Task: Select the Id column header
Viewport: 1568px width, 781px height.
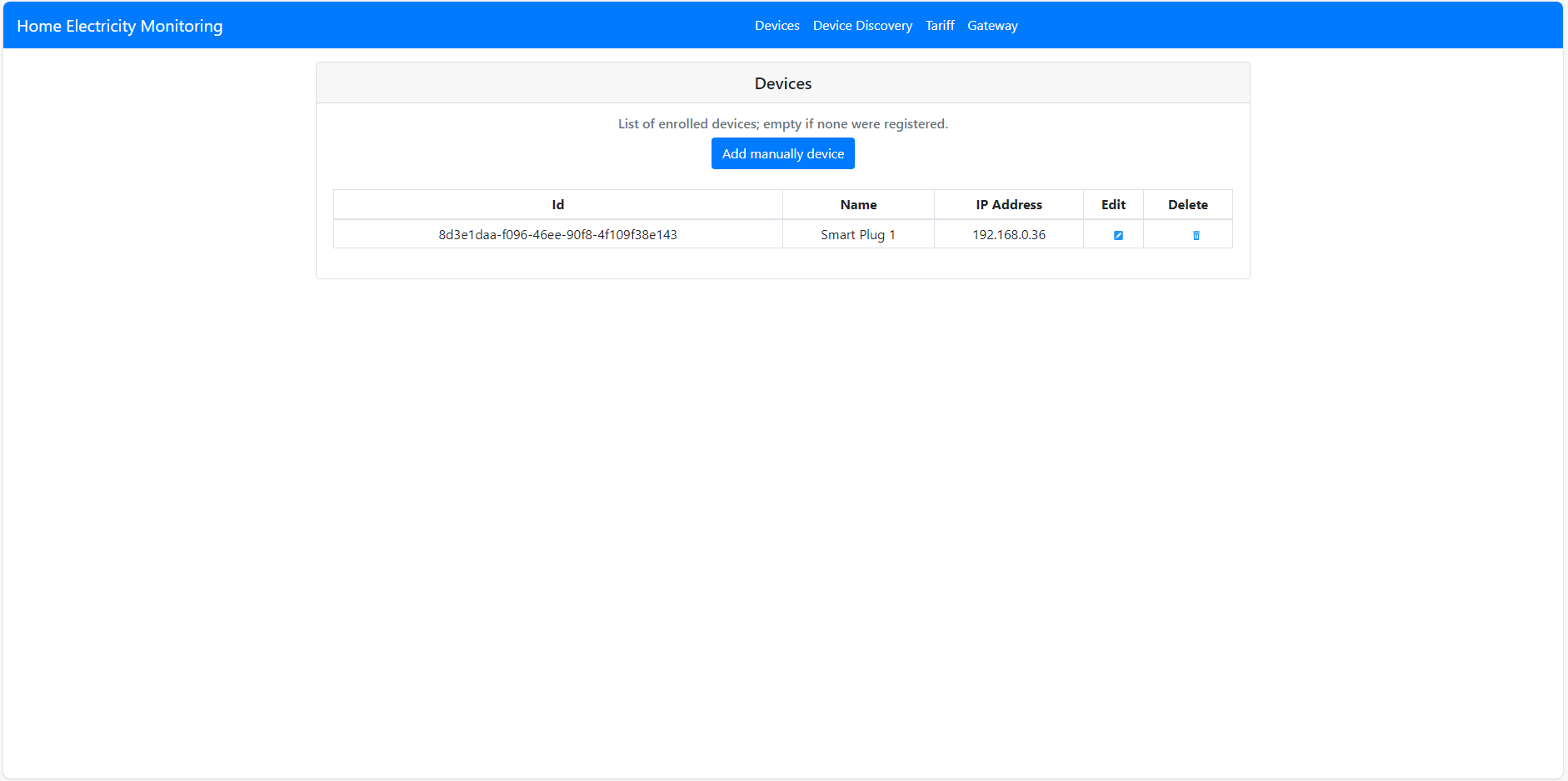Action: (557, 204)
